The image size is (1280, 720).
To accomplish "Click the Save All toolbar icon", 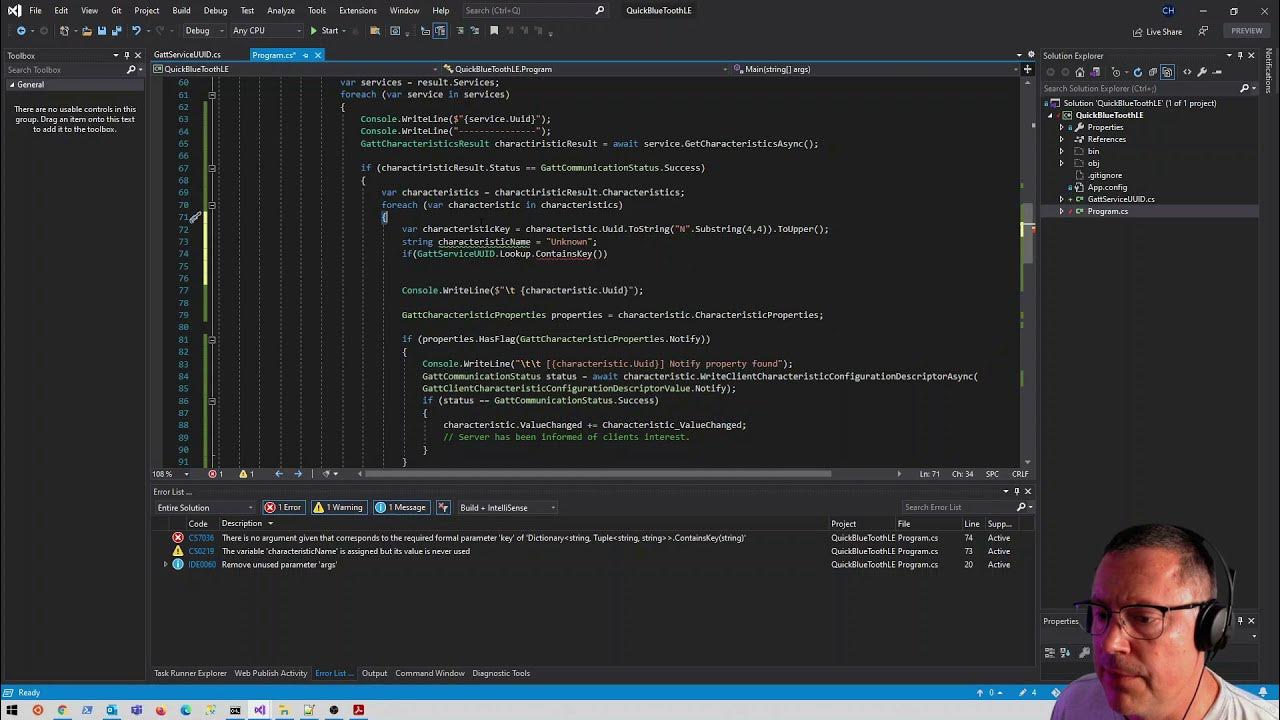I will pos(115,31).
